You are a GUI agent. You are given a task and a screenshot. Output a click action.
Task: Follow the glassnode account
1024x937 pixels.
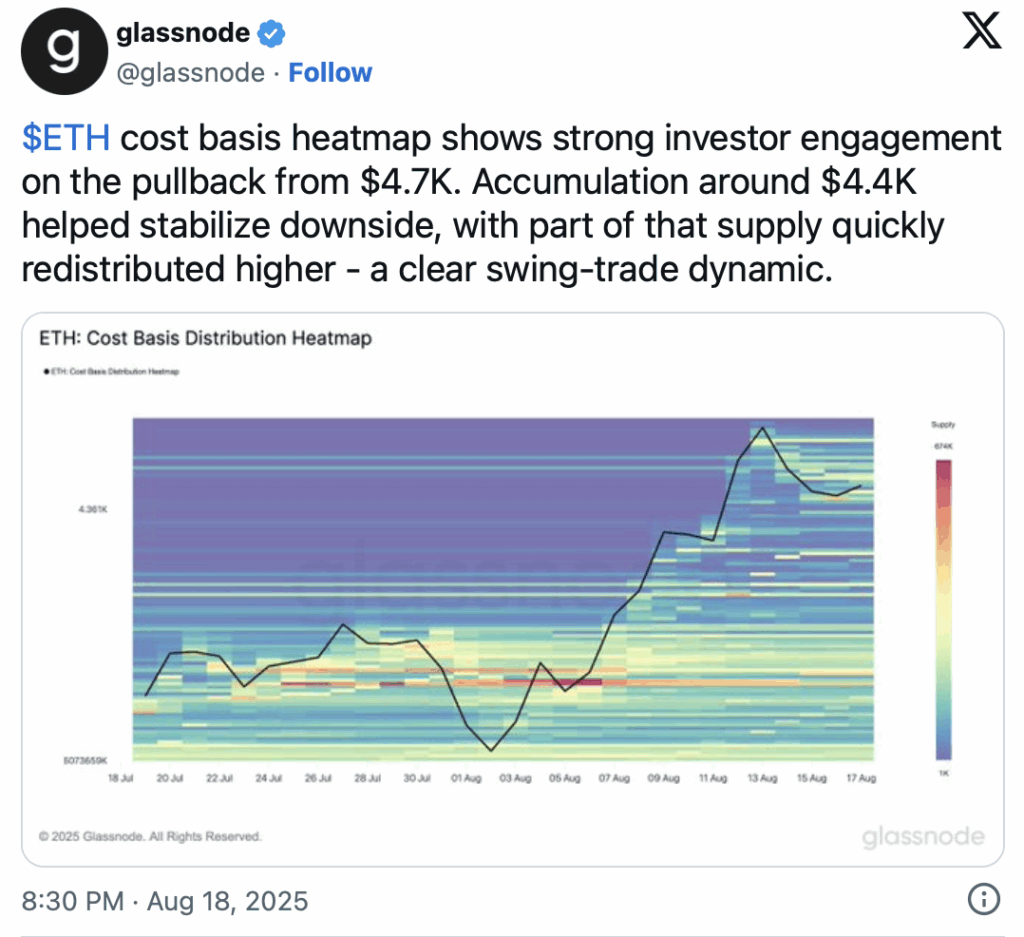(330, 72)
